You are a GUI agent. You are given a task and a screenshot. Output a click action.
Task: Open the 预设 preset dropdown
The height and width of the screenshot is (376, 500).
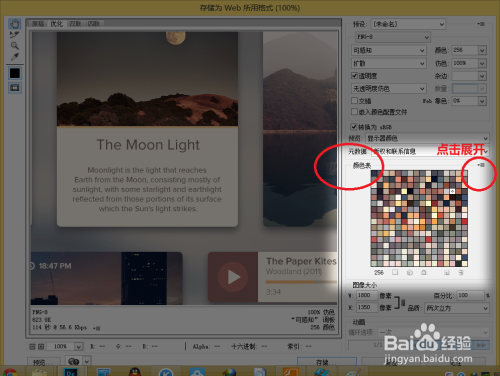click(408, 24)
